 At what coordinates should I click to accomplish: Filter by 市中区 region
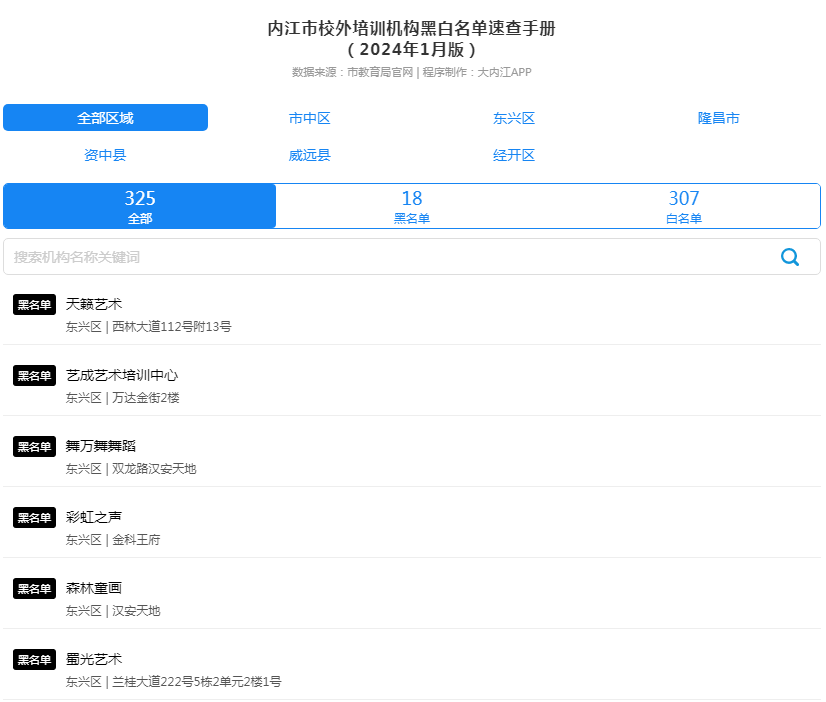pyautogui.click(x=310, y=118)
